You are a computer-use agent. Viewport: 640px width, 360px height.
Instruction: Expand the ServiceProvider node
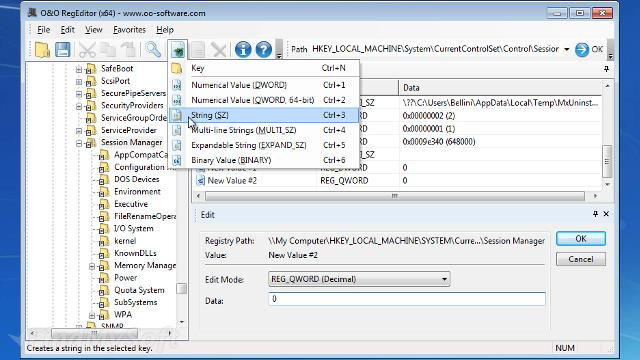(79, 131)
